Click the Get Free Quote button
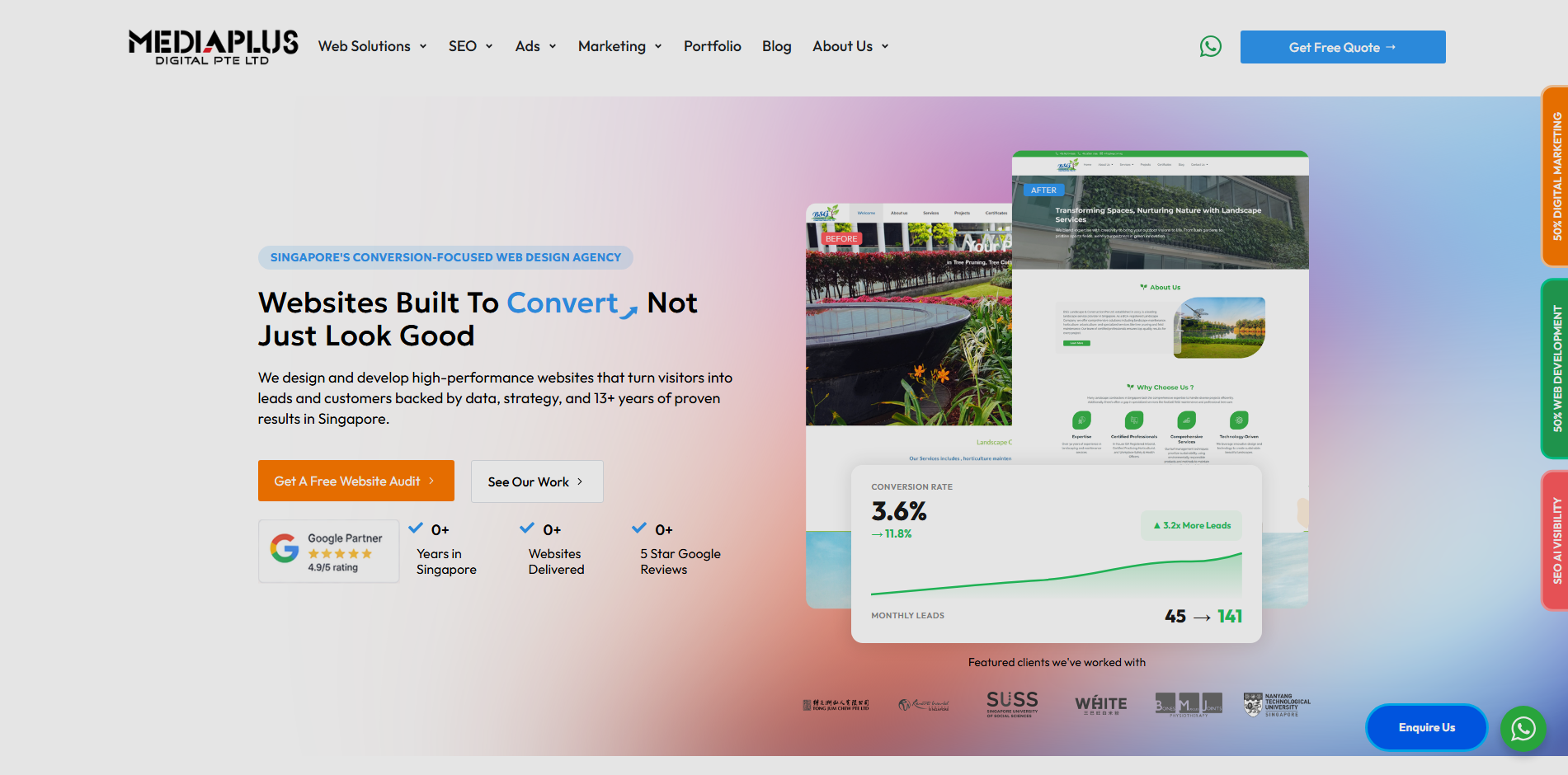 click(x=1343, y=47)
